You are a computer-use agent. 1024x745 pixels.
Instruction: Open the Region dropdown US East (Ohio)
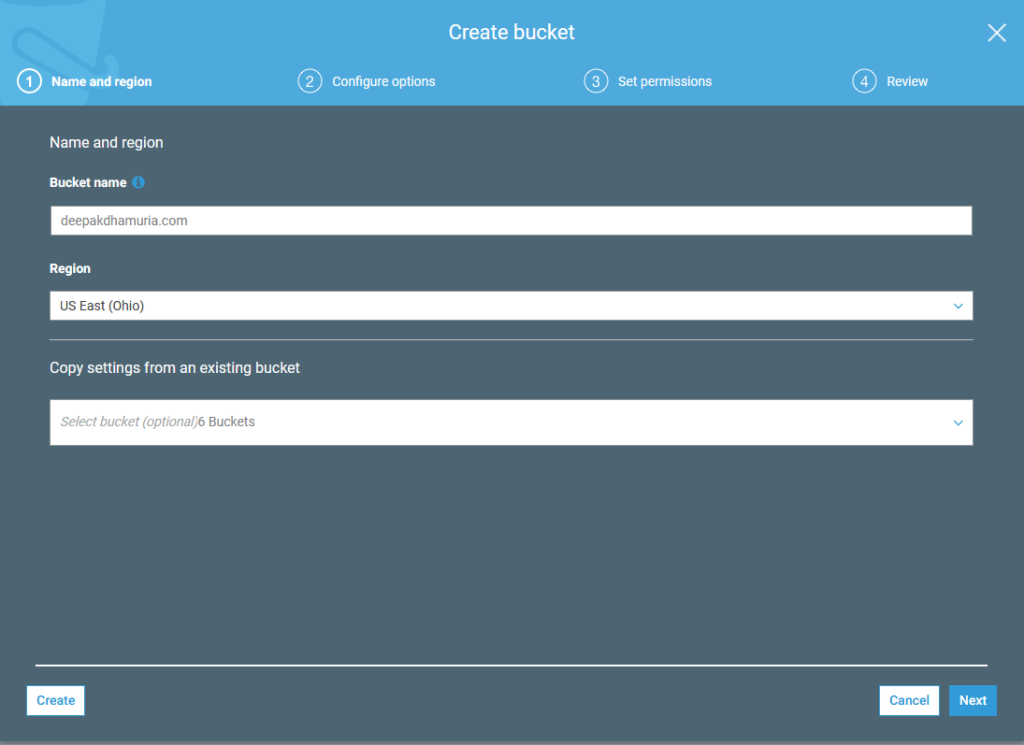[x=511, y=306]
